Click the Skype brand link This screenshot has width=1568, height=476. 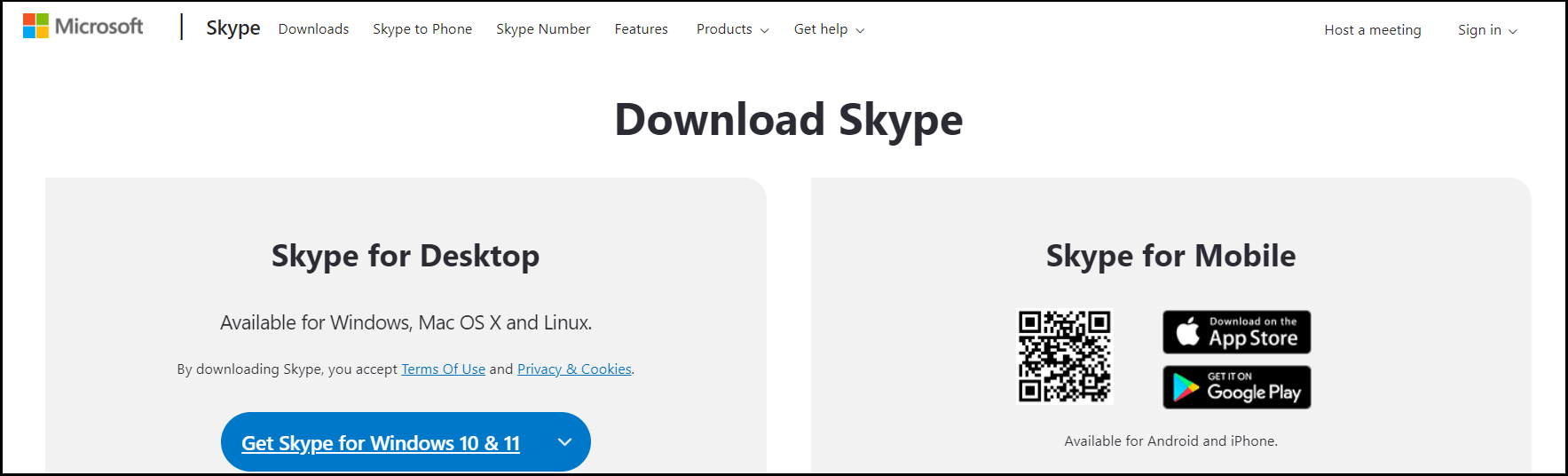232,28
